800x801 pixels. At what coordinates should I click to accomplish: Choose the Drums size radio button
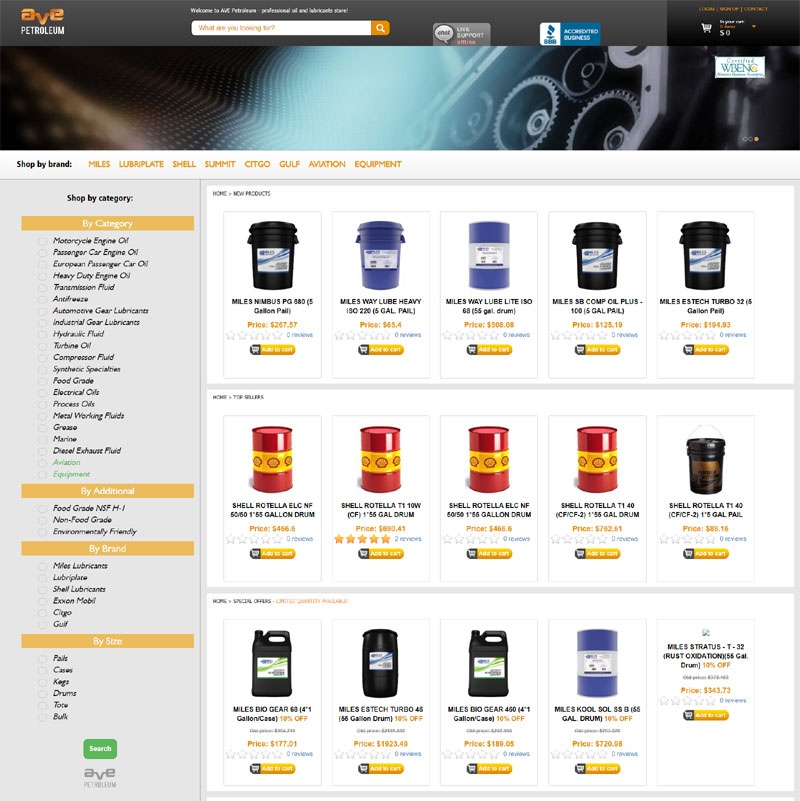(42, 693)
